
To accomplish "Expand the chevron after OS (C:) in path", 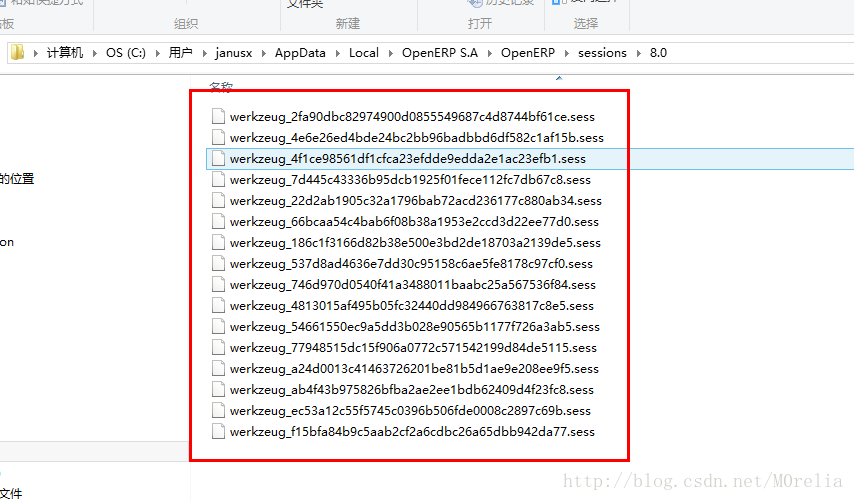I will [159, 53].
